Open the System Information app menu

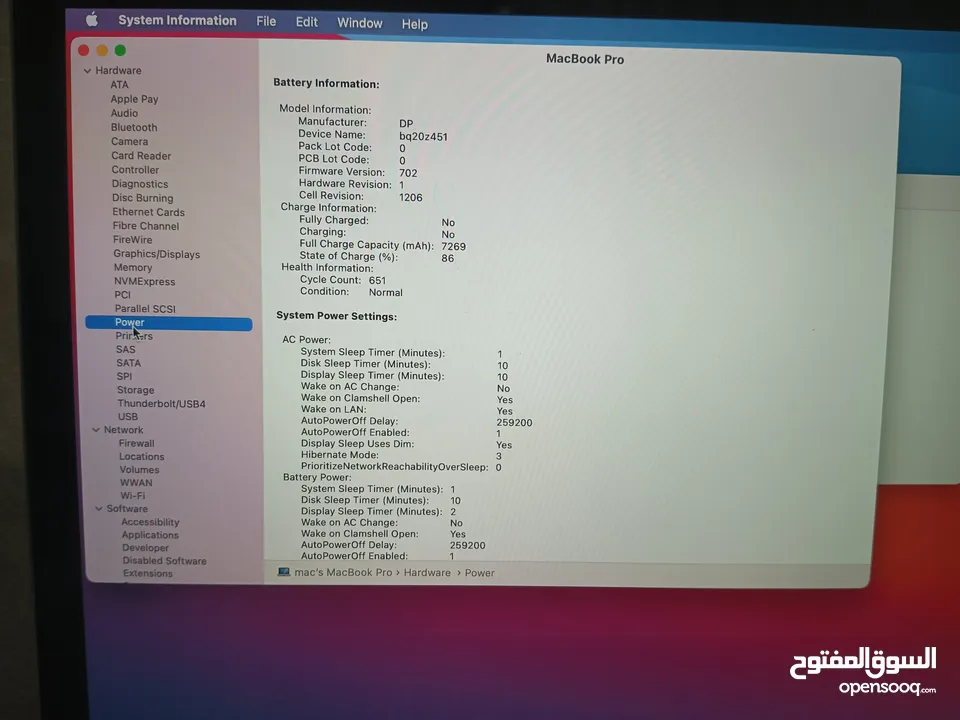[x=177, y=20]
